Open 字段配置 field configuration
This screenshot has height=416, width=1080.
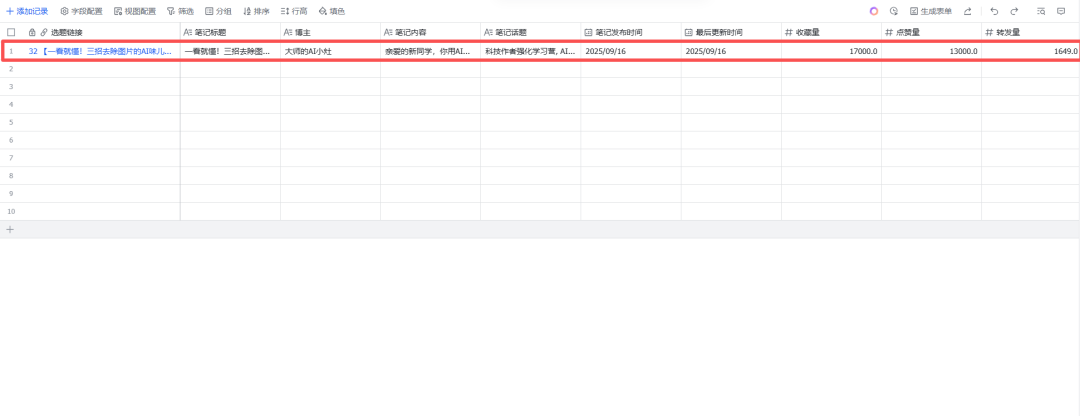point(81,11)
